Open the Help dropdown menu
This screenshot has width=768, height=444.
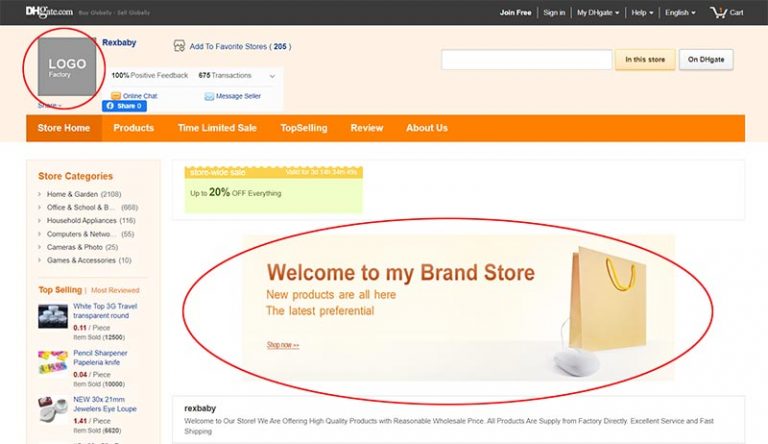(x=643, y=13)
